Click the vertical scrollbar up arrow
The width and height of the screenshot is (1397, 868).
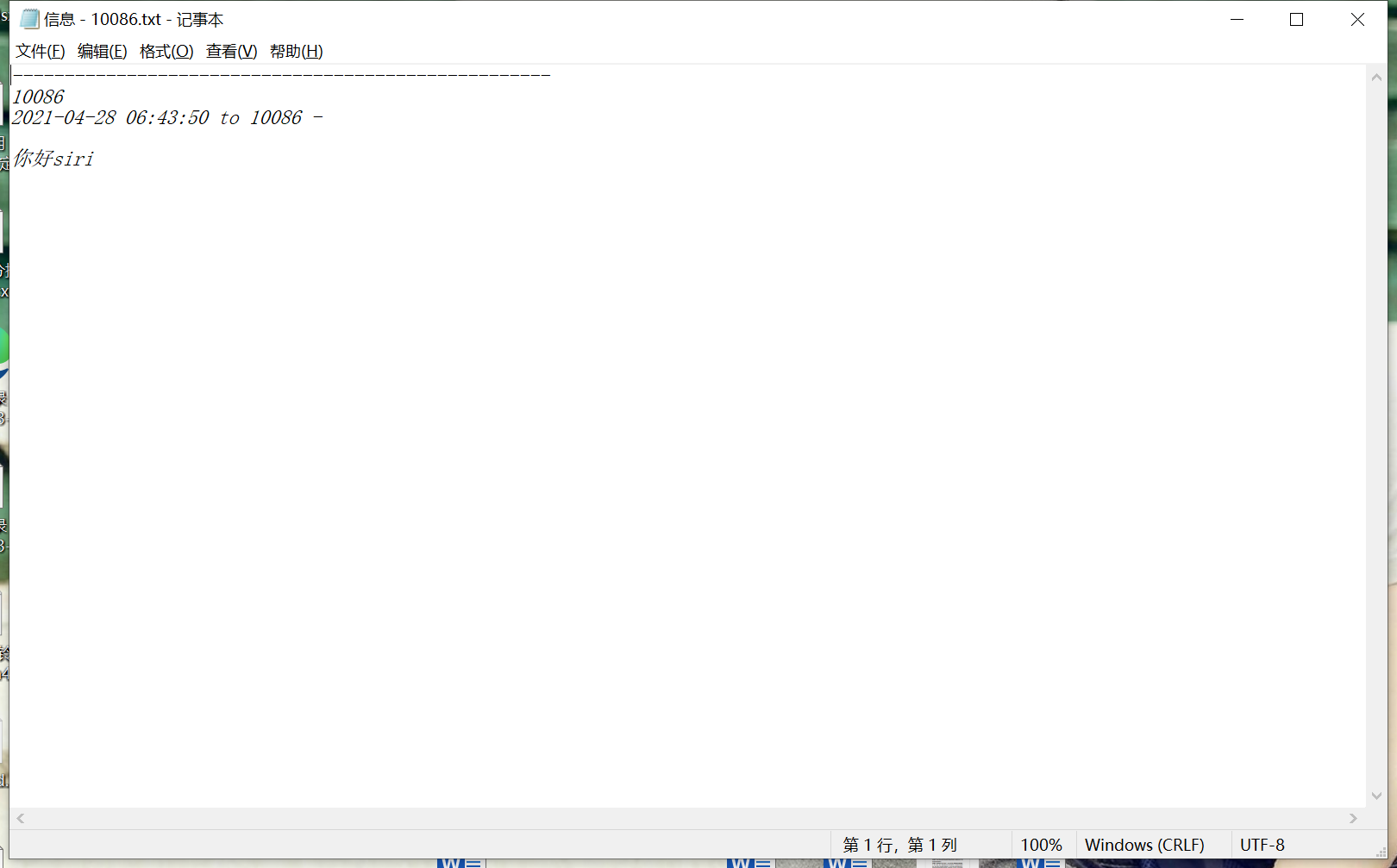1376,78
